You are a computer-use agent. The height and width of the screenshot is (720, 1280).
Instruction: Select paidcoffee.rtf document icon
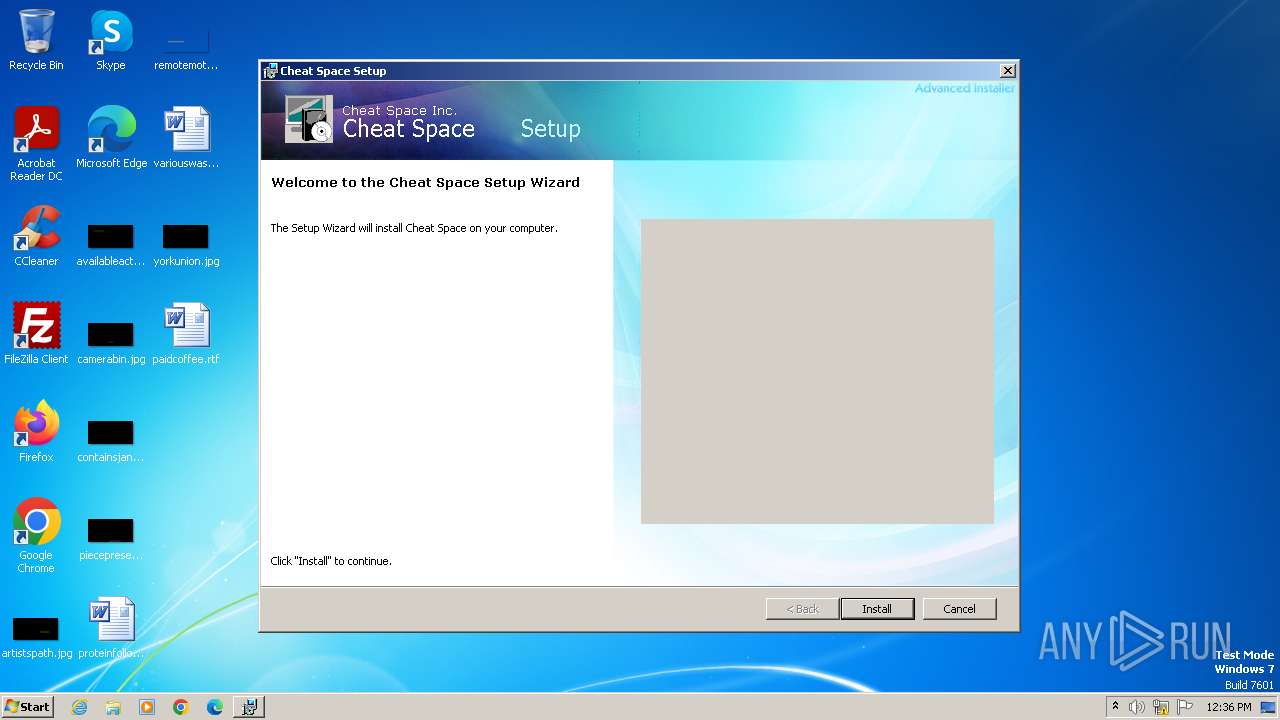[x=186, y=334]
